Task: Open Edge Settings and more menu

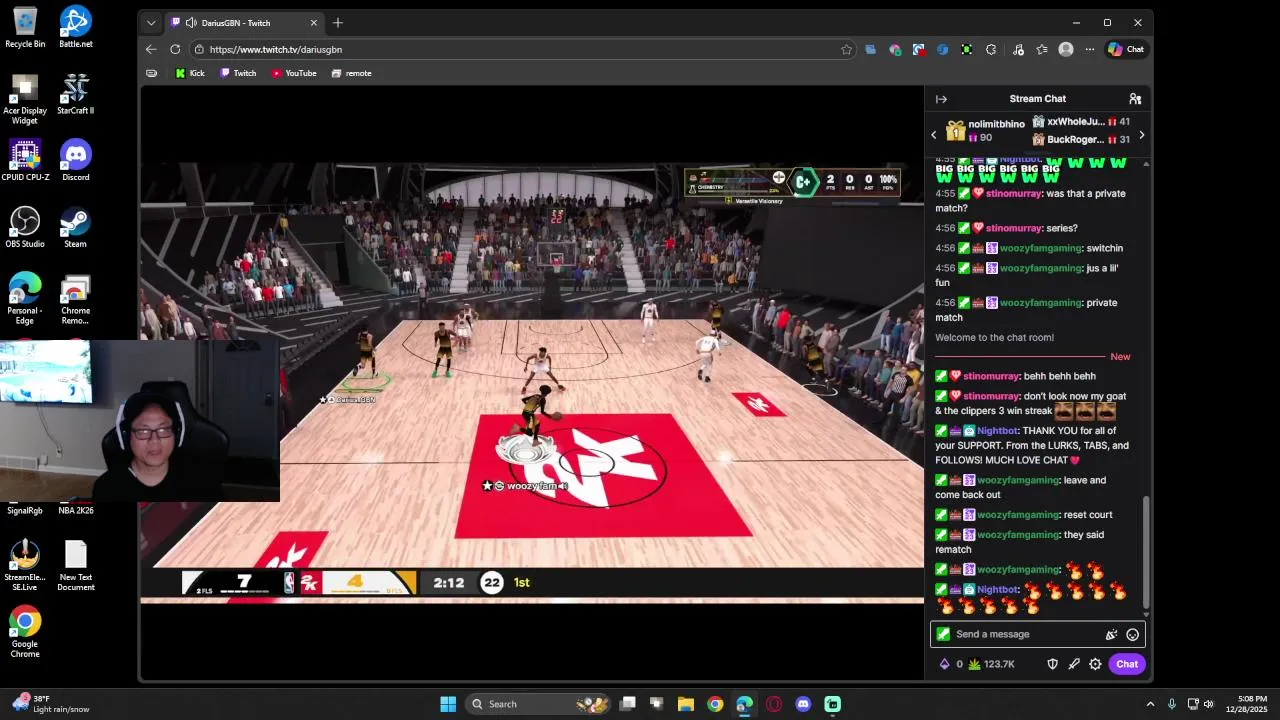Action: [1090, 49]
